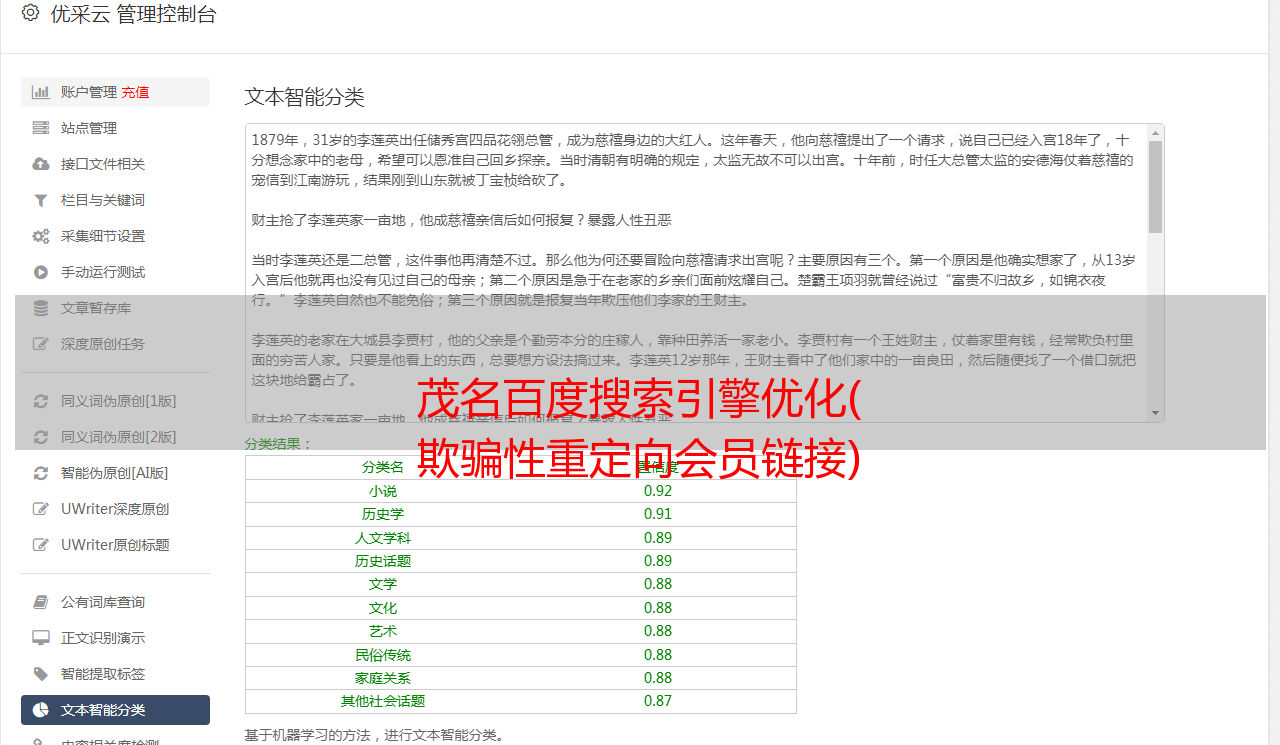
Task: Click the red 充值 link
Action: 135,92
